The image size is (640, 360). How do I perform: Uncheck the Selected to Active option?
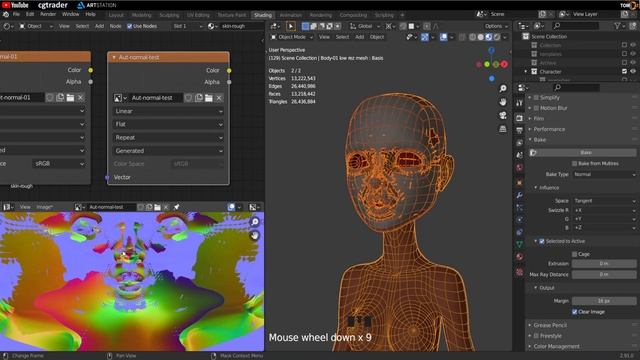pos(542,241)
